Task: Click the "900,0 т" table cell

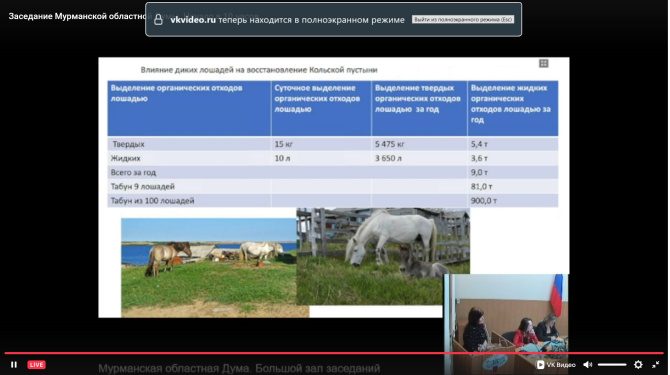Action: pos(512,201)
